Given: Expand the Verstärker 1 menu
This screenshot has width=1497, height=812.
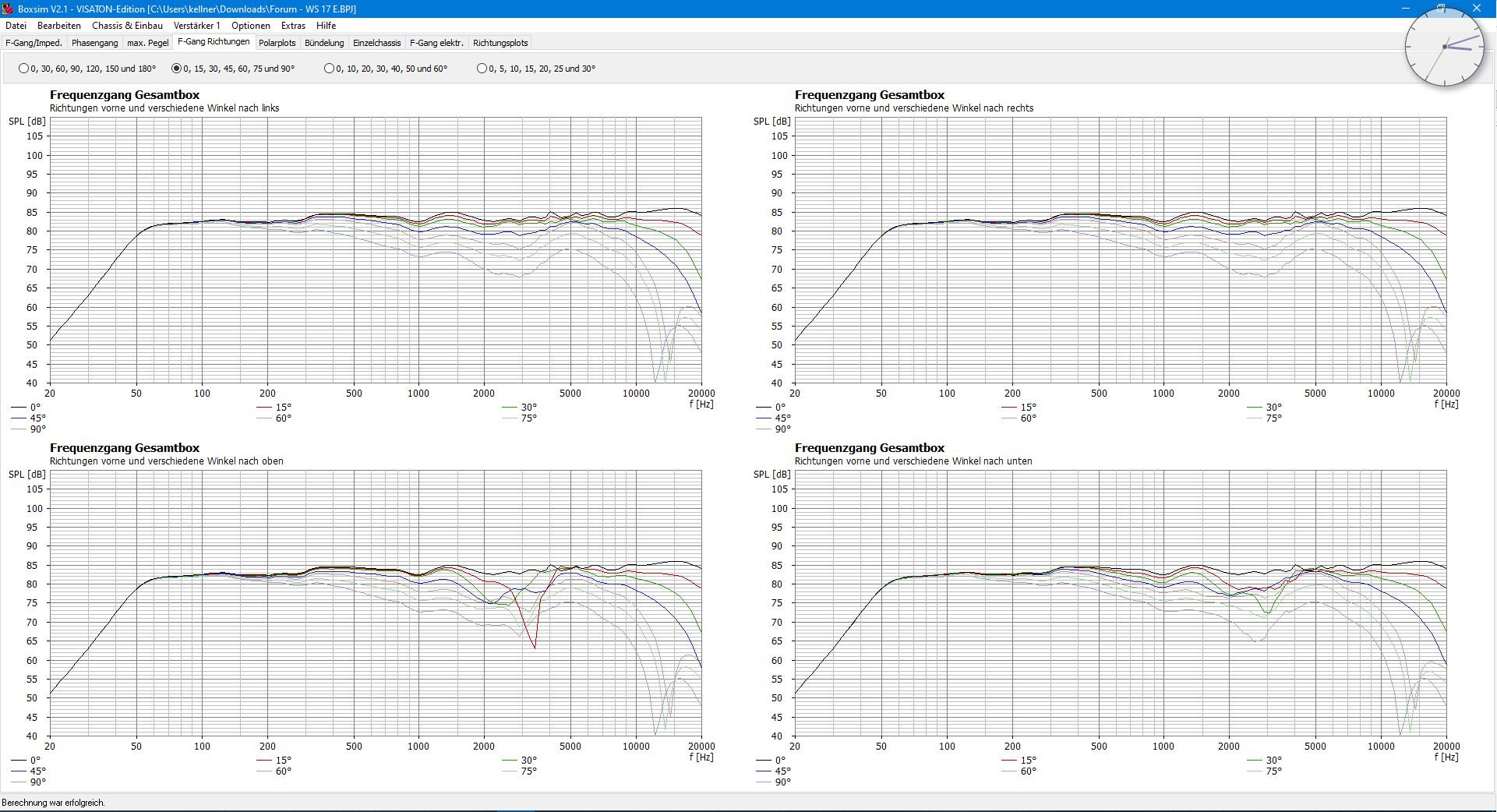Looking at the screenshot, I should [196, 26].
